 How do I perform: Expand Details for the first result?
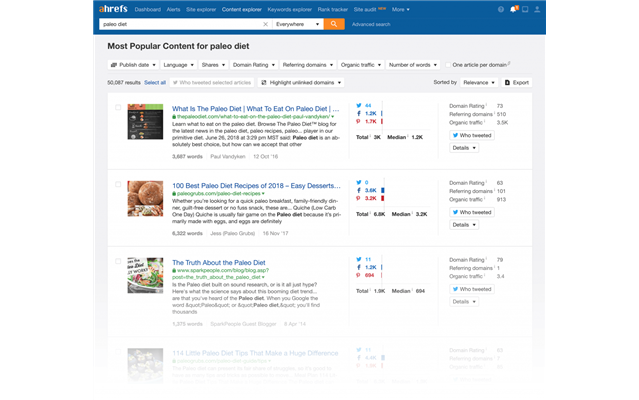pos(462,147)
